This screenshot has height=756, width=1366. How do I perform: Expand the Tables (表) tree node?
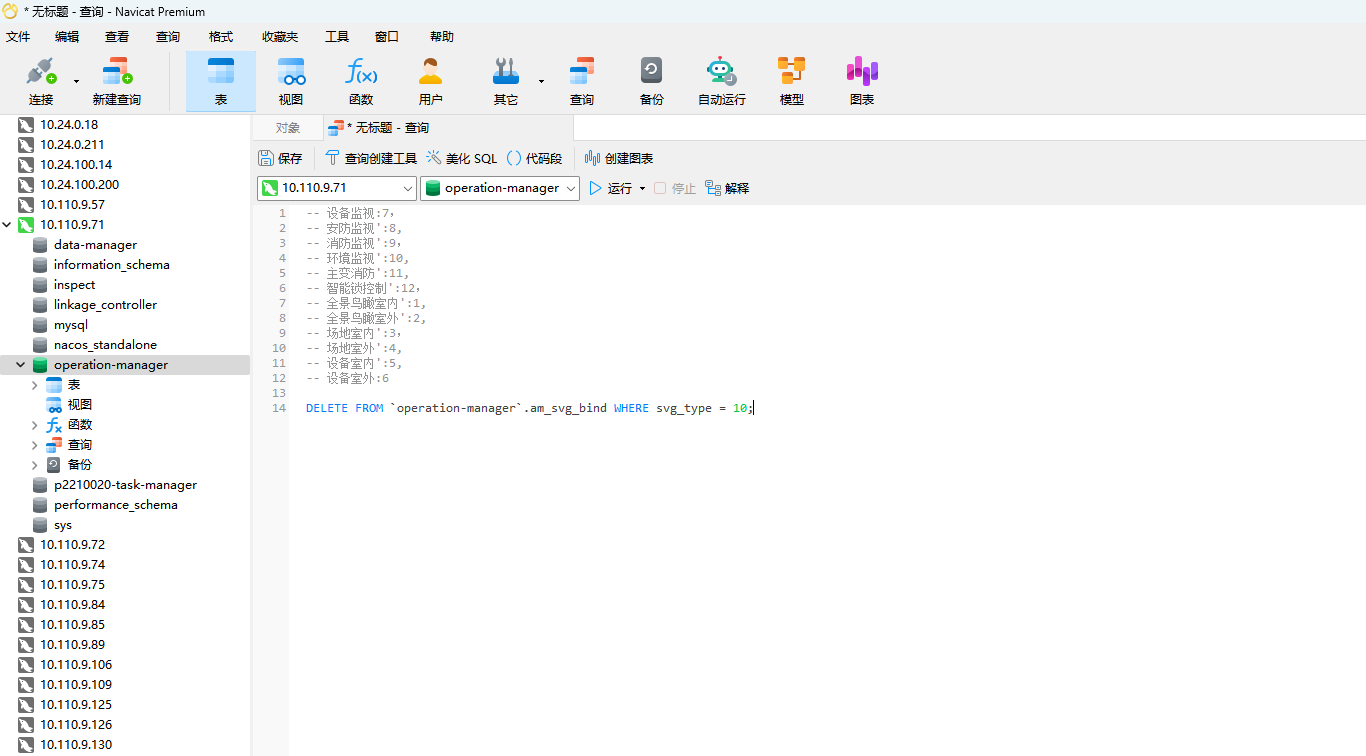(x=35, y=385)
